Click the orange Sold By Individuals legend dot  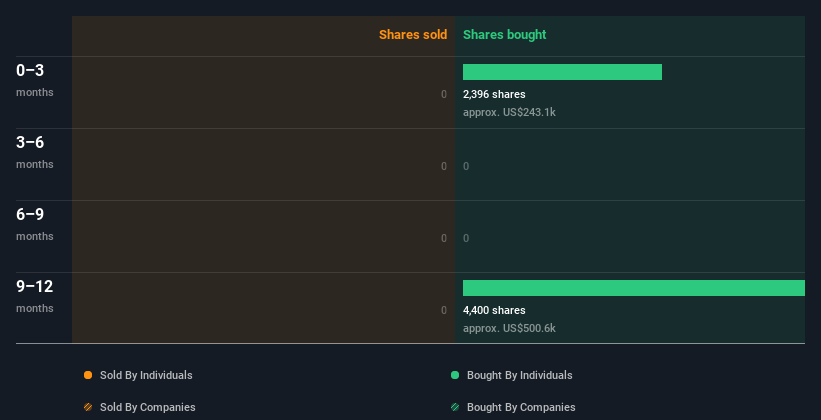tap(88, 375)
